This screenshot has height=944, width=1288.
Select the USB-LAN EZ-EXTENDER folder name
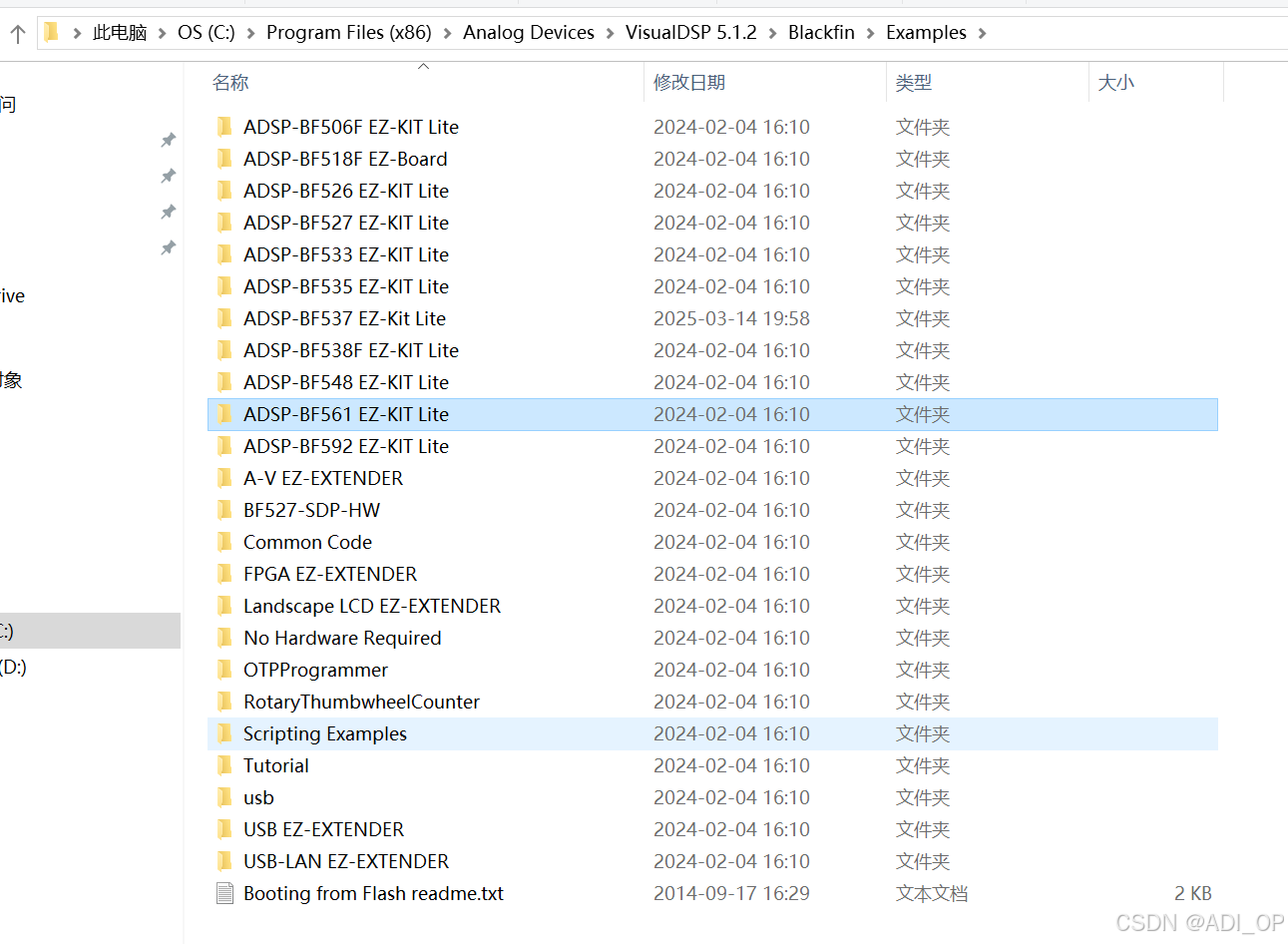[346, 861]
